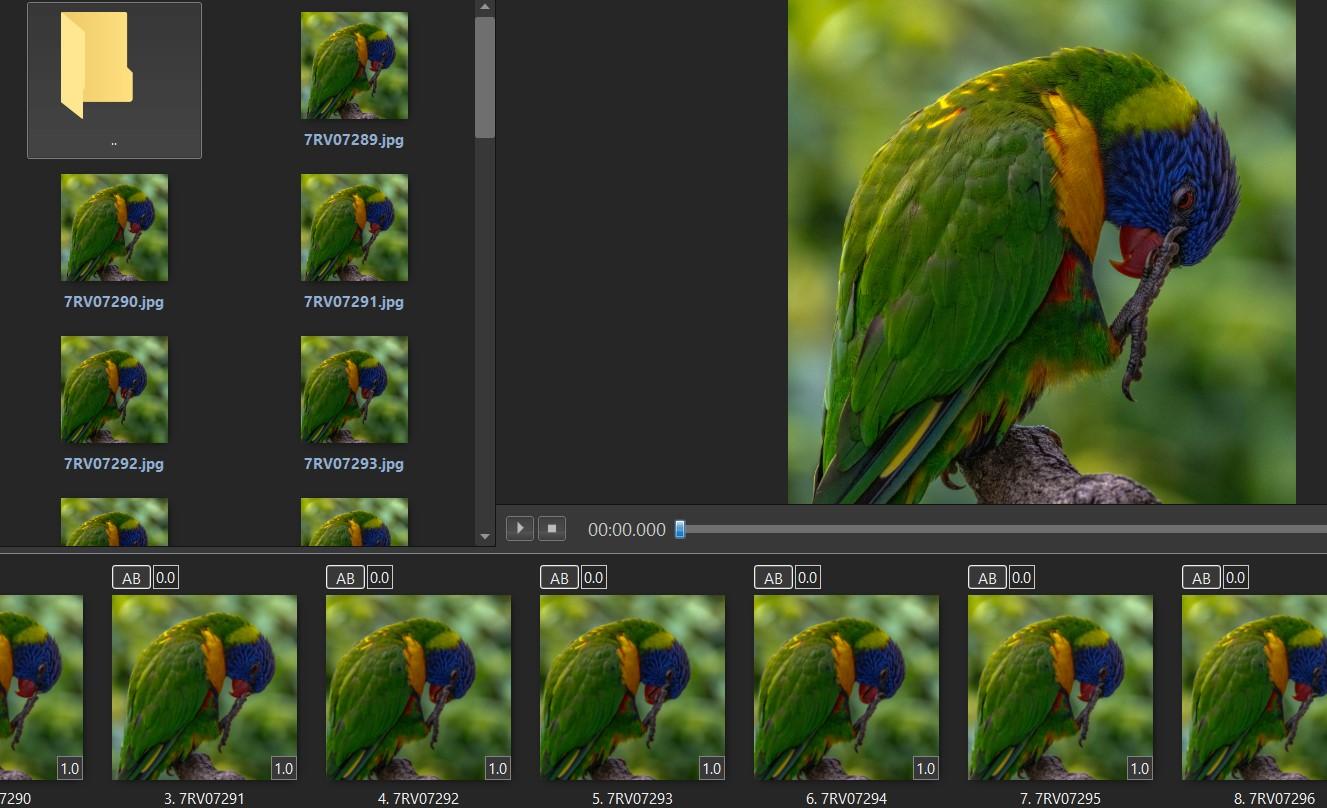Click the 1.0 slide duration on slide 5
1327x808 pixels.
click(712, 768)
